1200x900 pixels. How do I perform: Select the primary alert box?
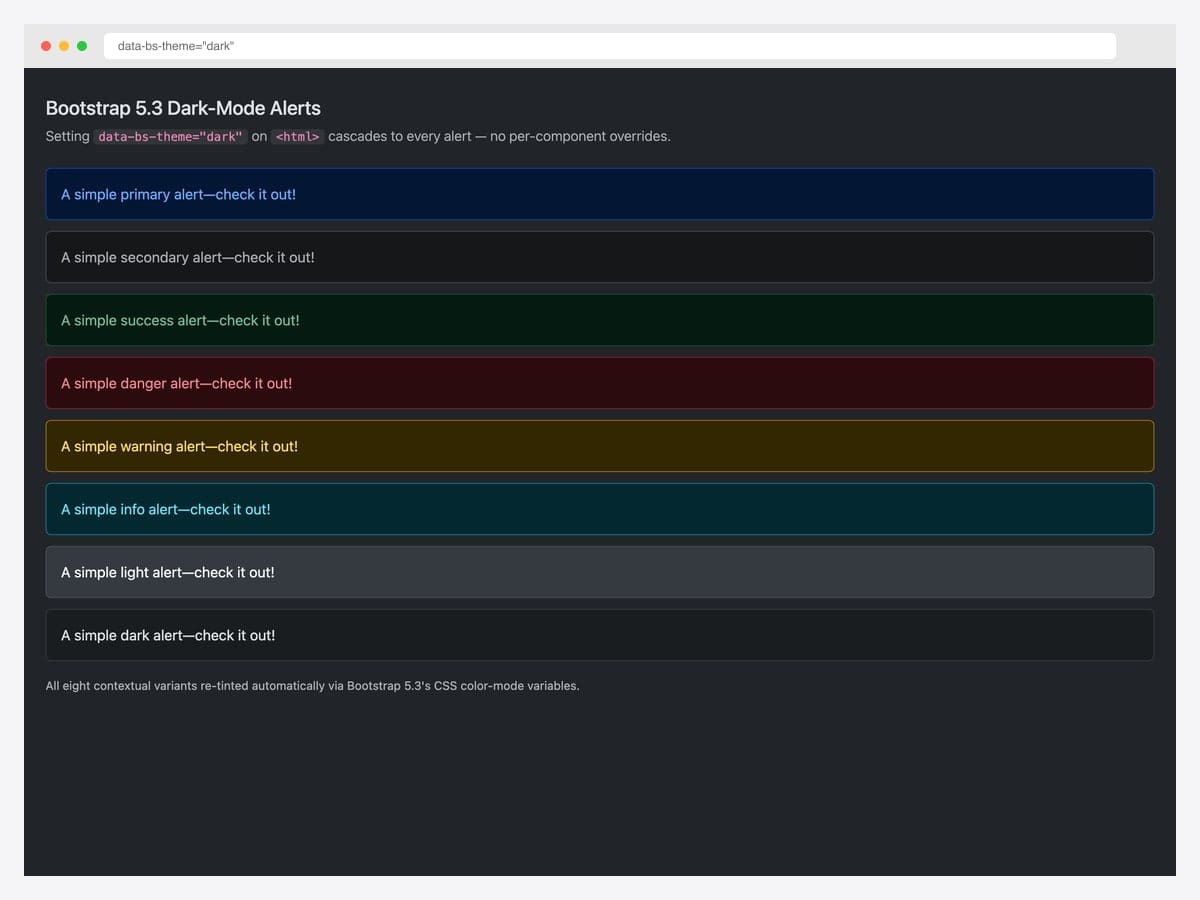pos(600,194)
